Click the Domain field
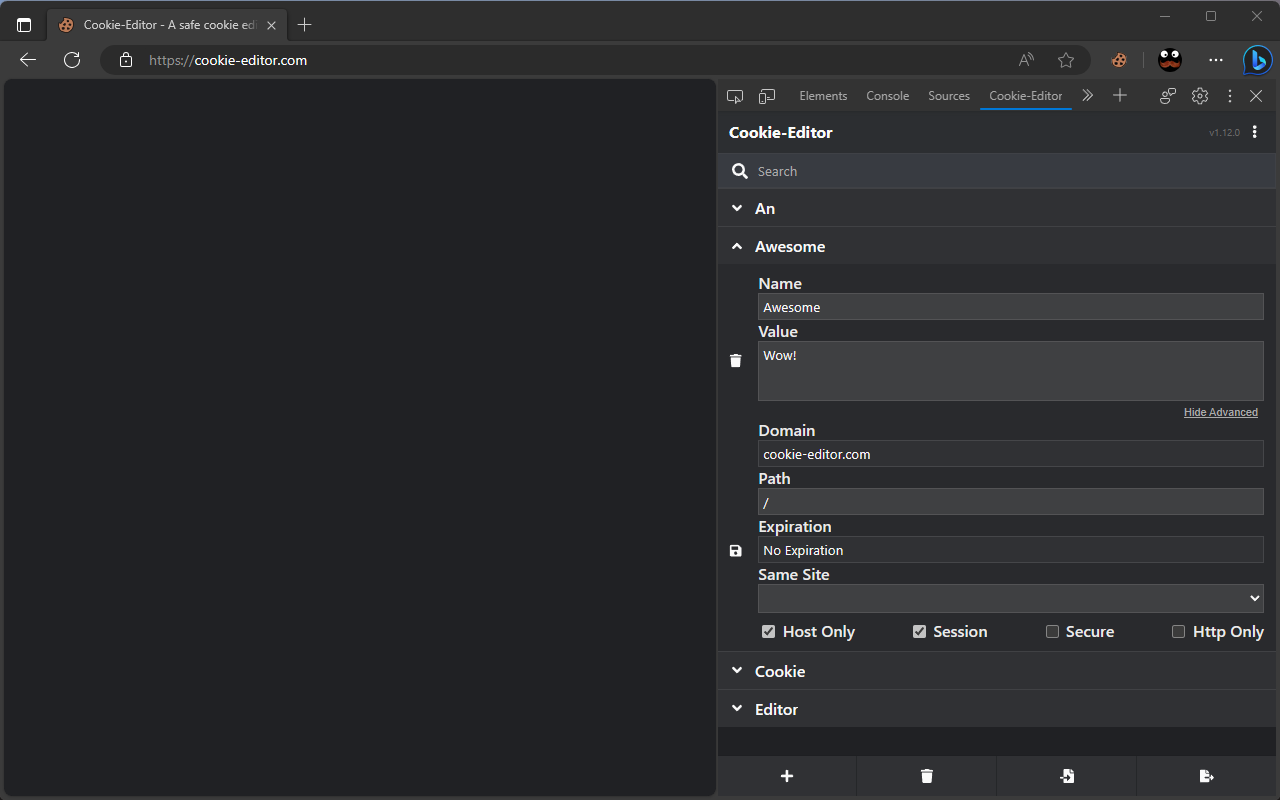The width and height of the screenshot is (1280, 800). click(1011, 454)
